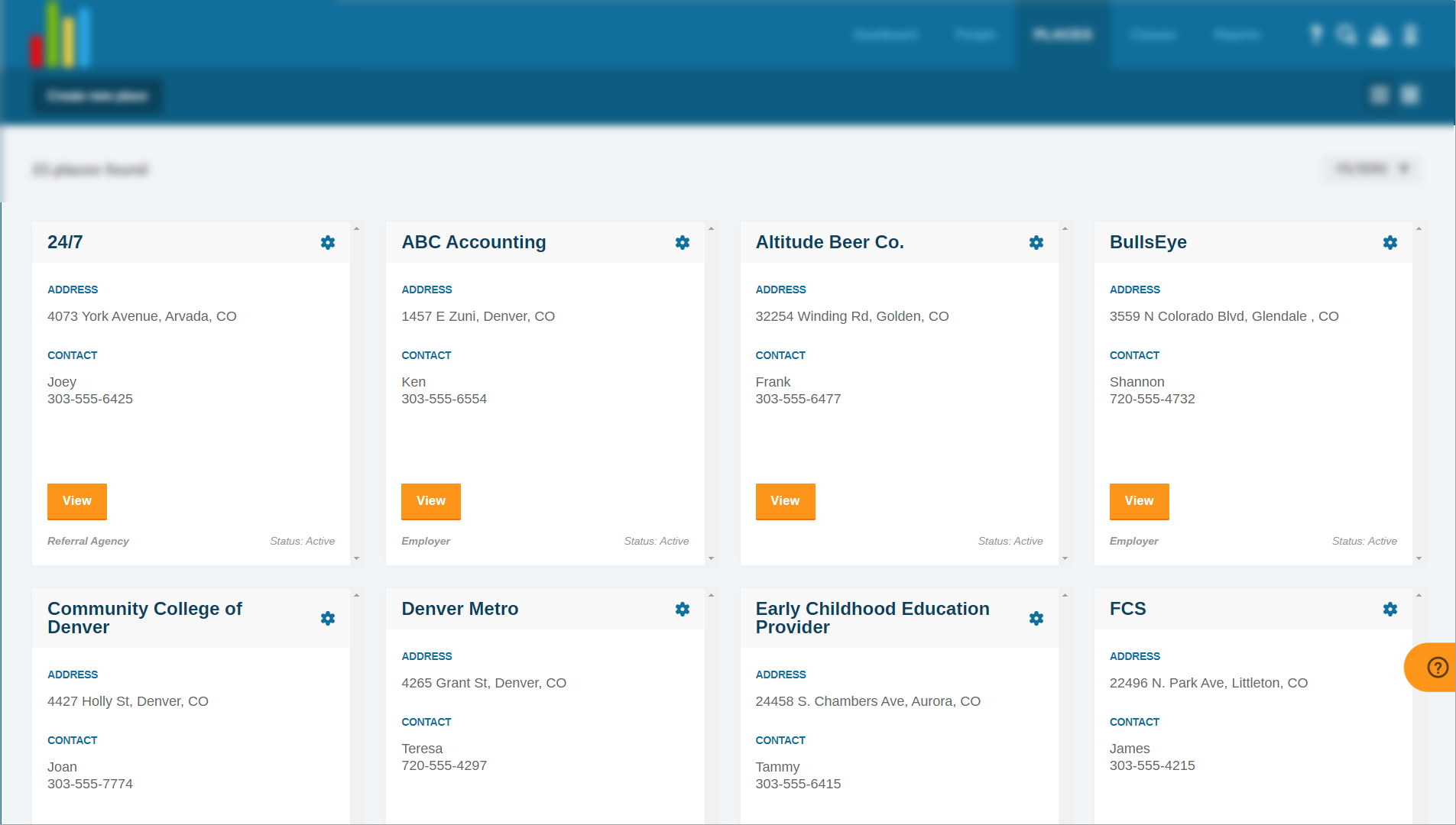
Task: Open gear menu for Community College of Denver
Action: pyautogui.click(x=328, y=619)
